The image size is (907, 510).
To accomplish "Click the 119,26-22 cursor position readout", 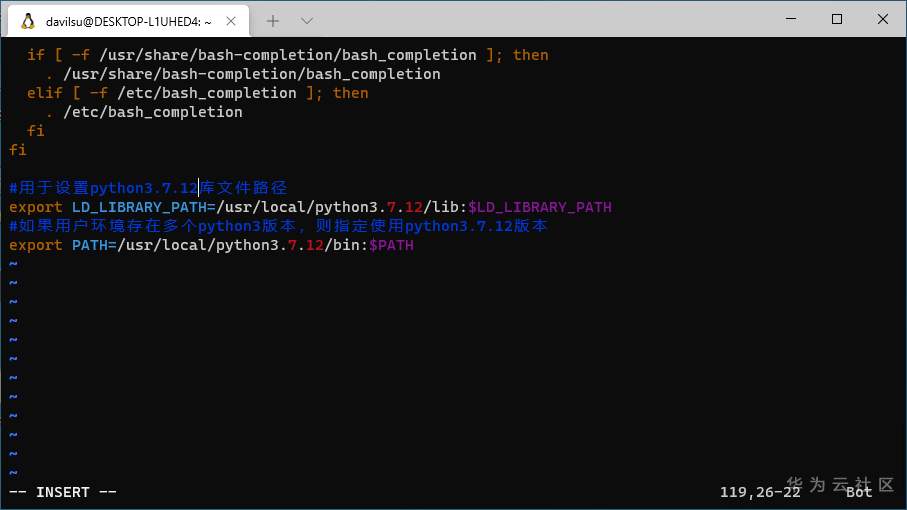I will click(x=760, y=492).
